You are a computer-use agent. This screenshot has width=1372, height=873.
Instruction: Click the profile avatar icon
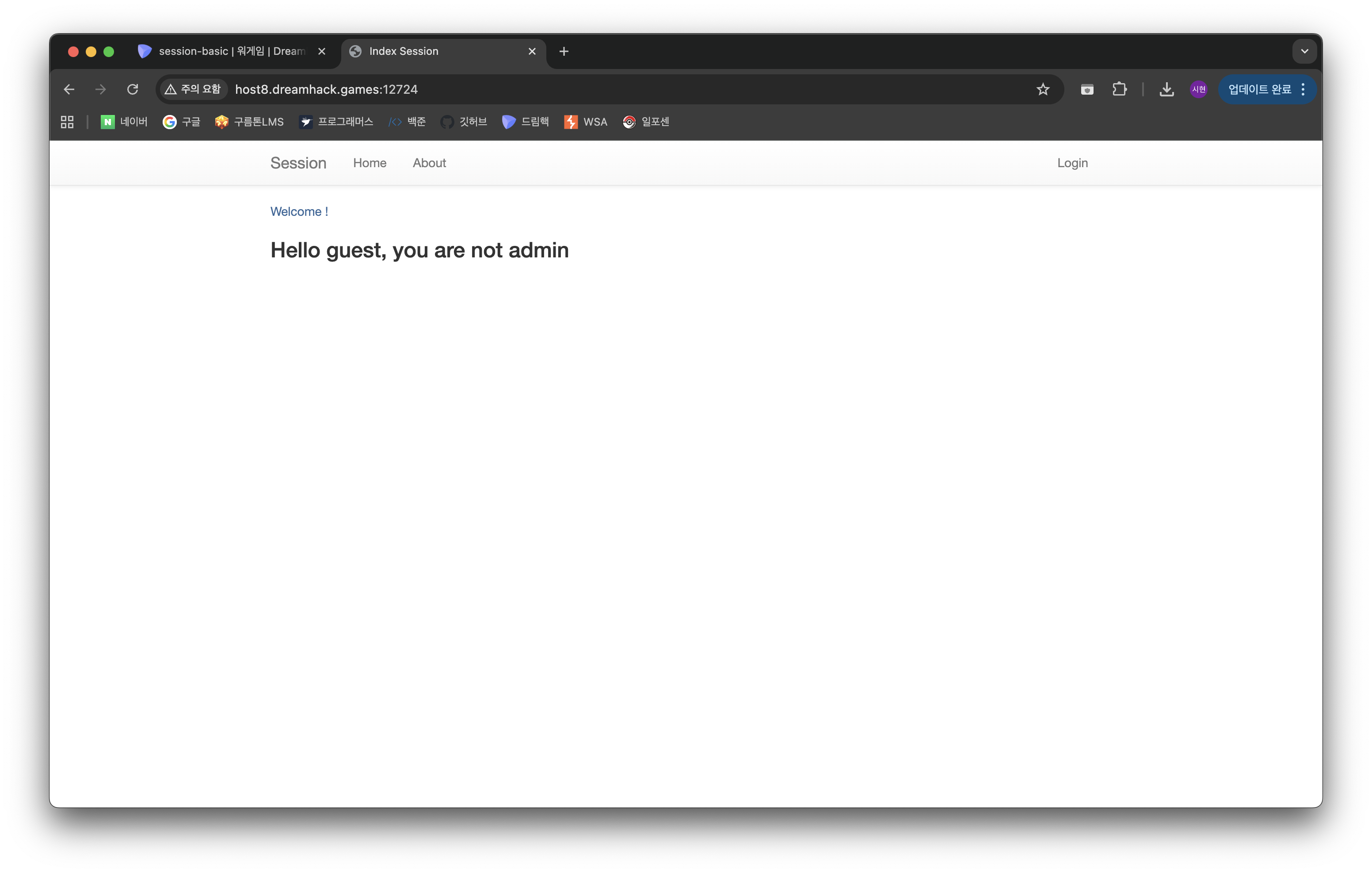[1198, 89]
